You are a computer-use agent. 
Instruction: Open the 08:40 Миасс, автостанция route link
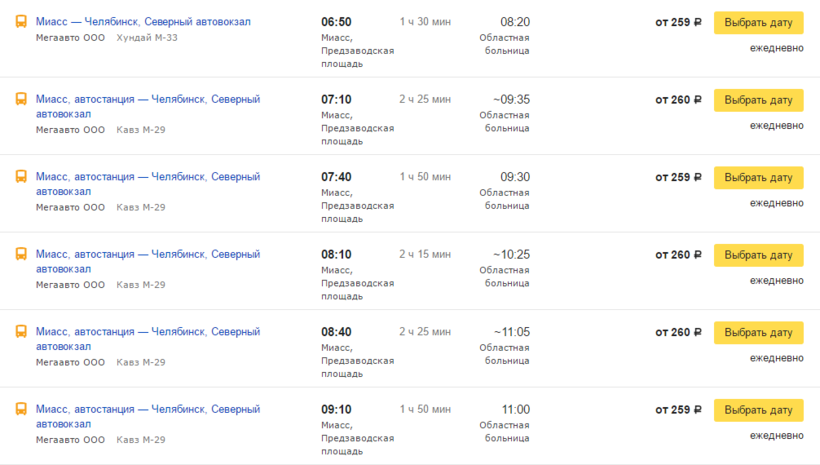[x=147, y=332]
